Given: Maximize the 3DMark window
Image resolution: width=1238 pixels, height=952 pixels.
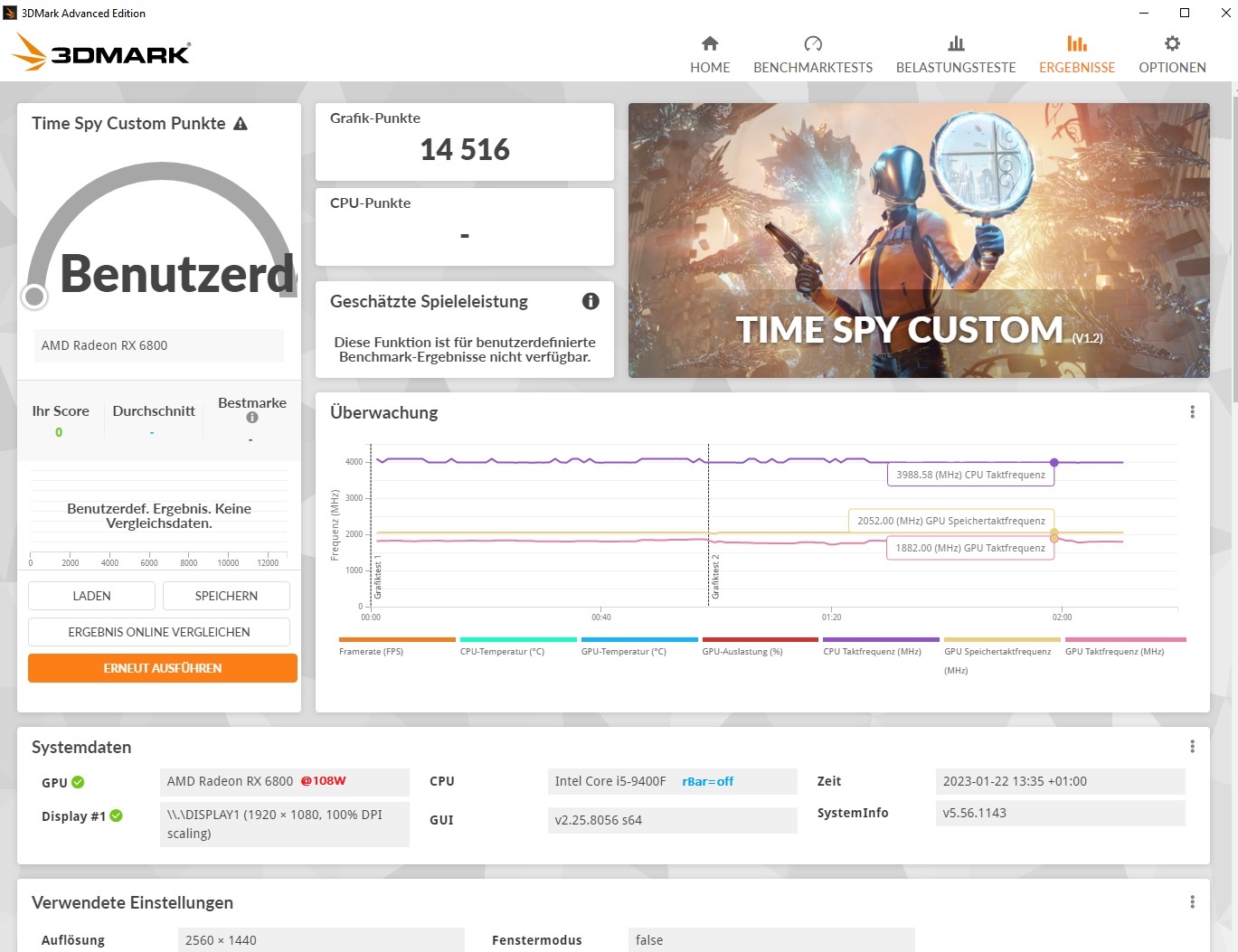Looking at the screenshot, I should [1185, 13].
